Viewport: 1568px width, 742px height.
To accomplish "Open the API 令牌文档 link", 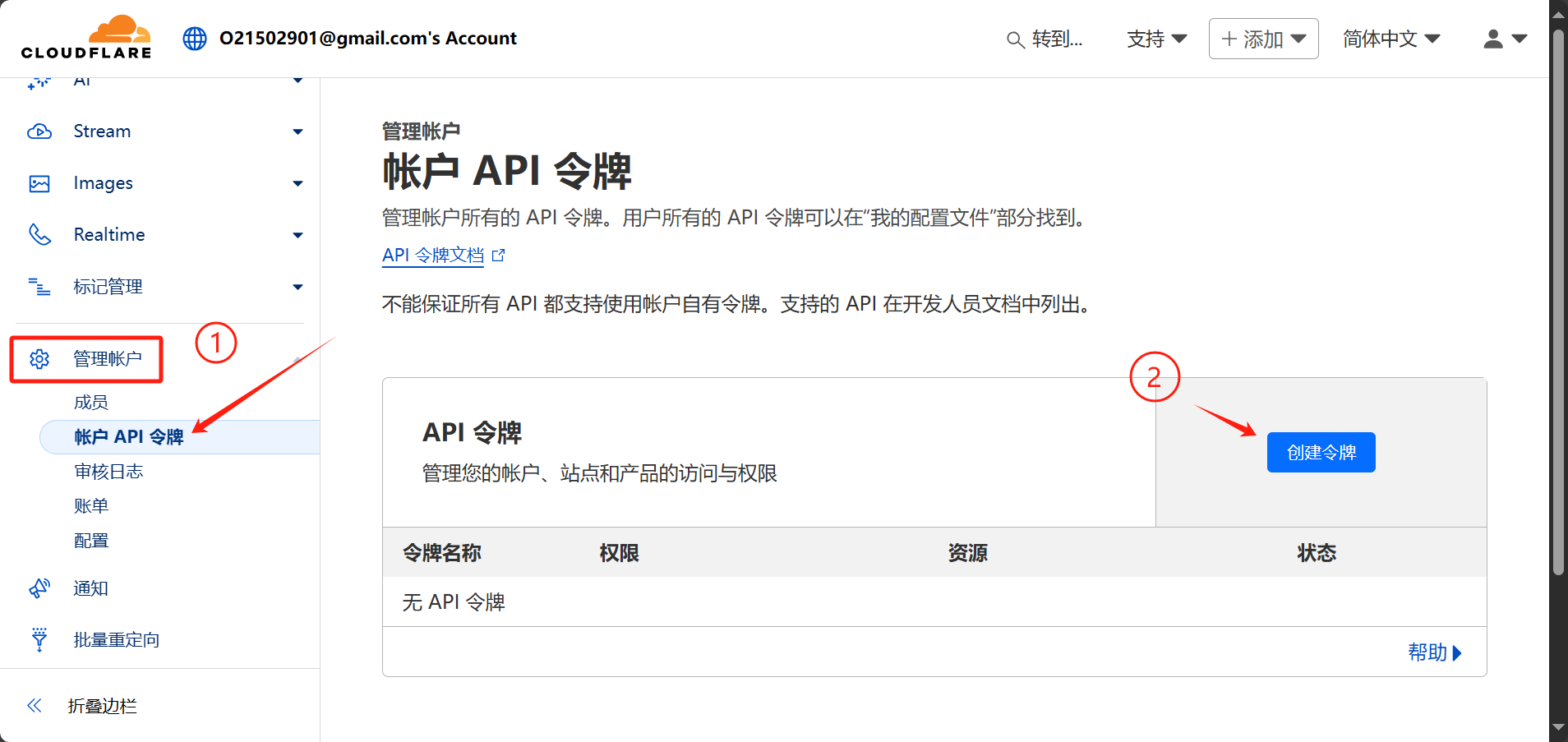I will [x=433, y=256].
